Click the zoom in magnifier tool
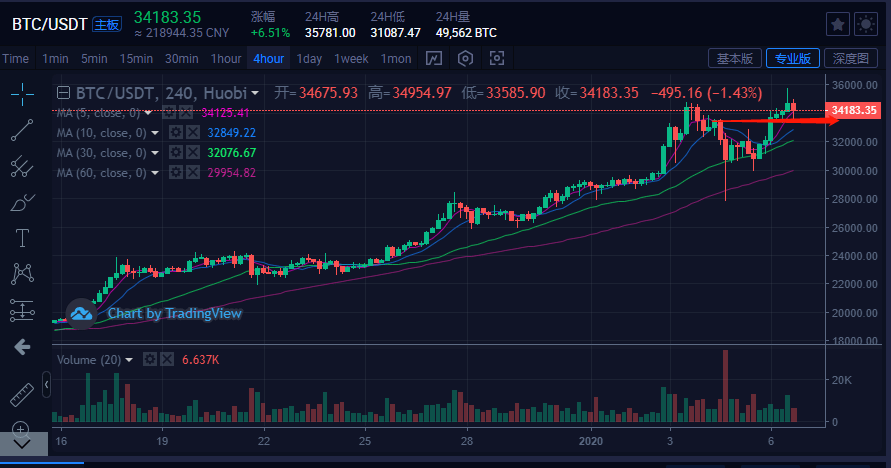Image resolution: width=891 pixels, height=468 pixels. [x=20, y=429]
